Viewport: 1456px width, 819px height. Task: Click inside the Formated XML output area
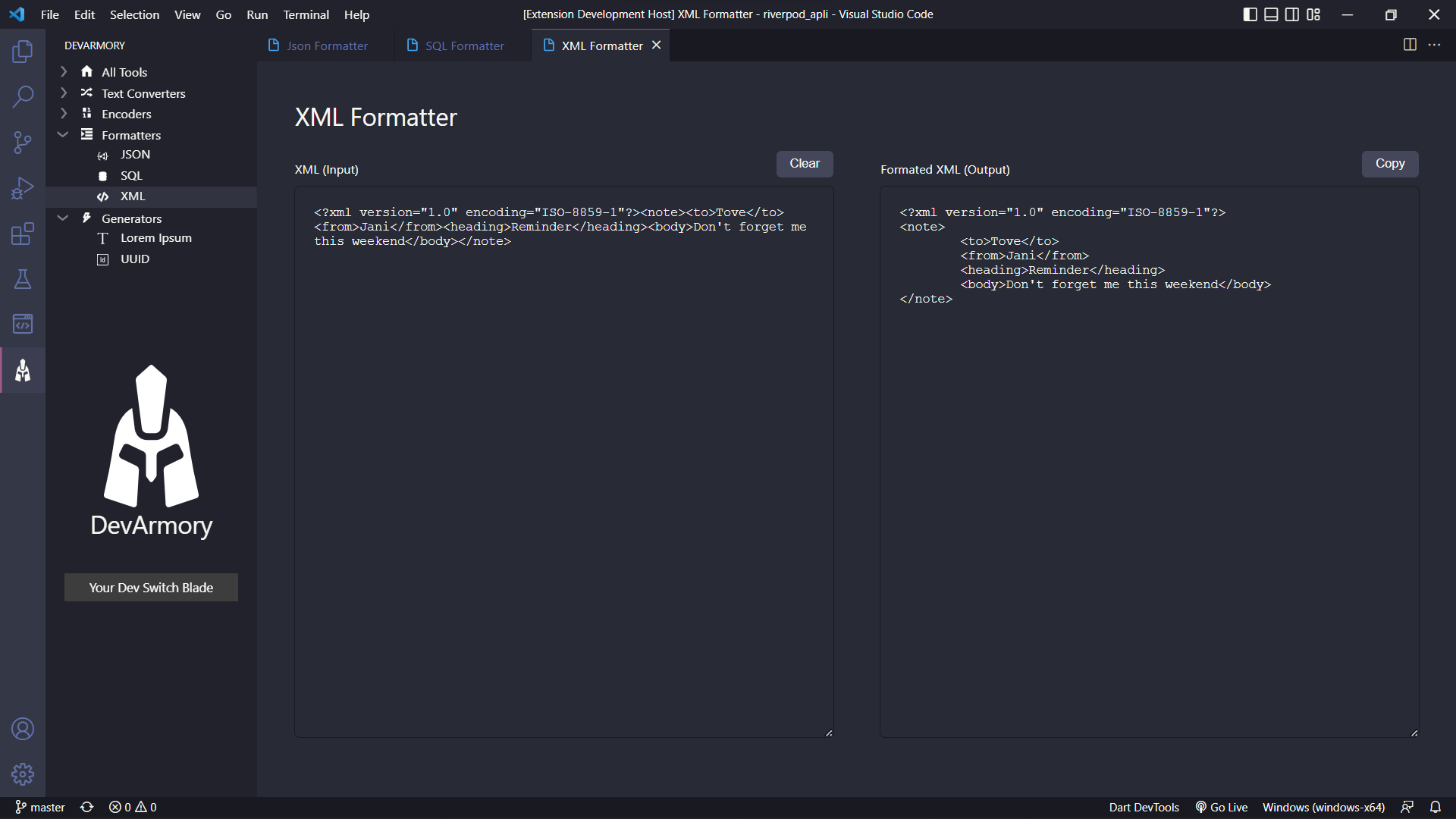(x=1149, y=462)
